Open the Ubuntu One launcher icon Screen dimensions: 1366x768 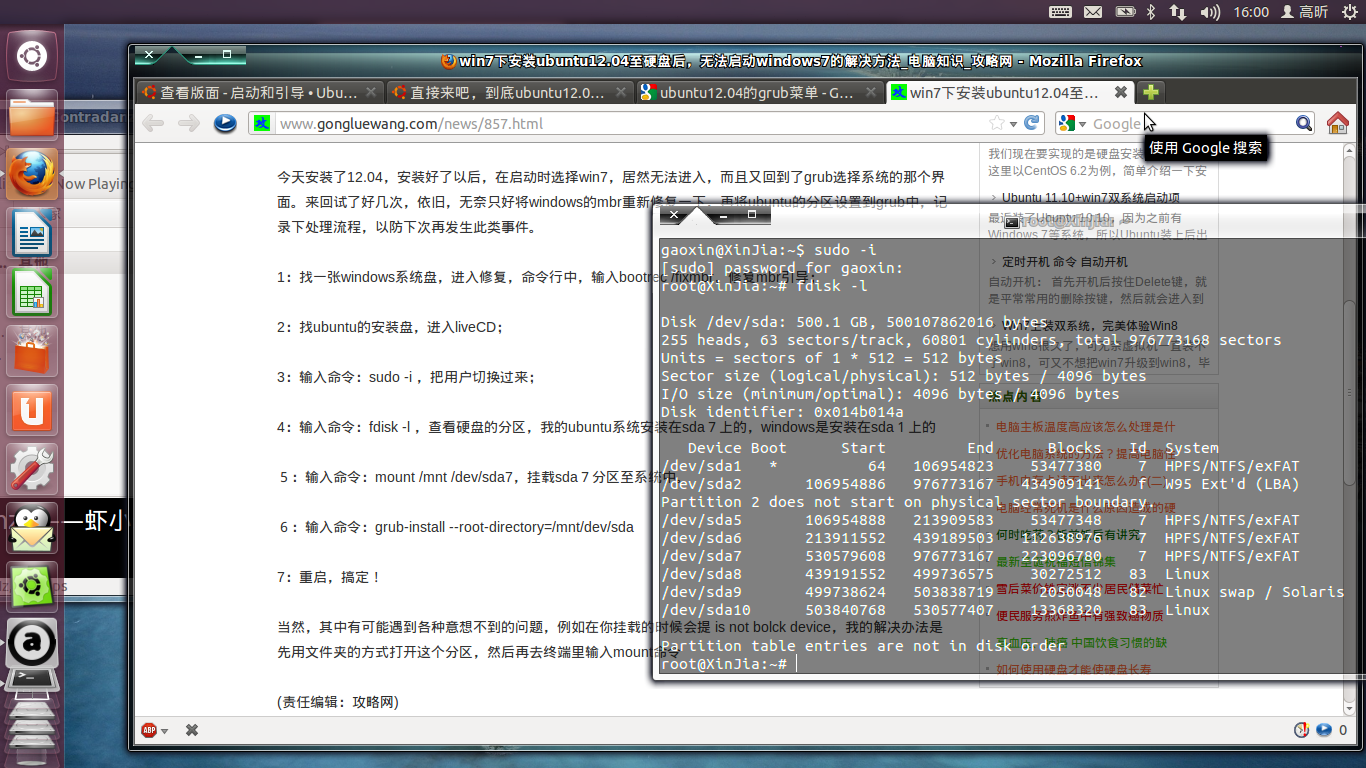pyautogui.click(x=32, y=409)
